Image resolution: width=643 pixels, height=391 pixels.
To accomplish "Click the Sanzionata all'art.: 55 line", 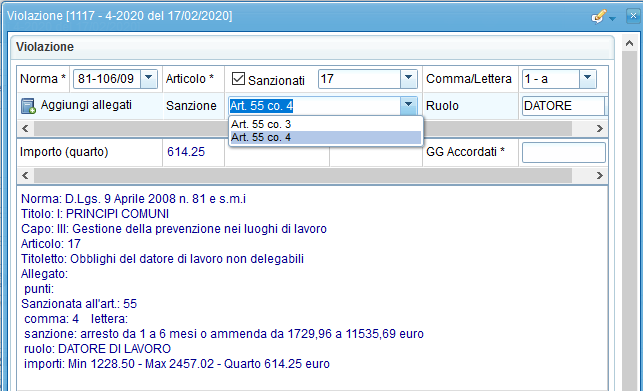I will click(79, 304).
